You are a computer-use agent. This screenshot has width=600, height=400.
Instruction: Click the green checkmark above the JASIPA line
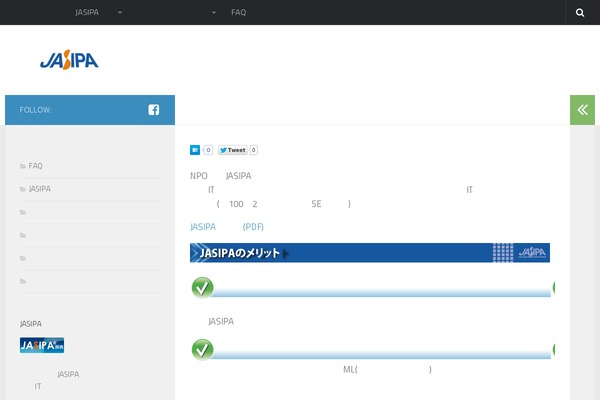pos(202,287)
